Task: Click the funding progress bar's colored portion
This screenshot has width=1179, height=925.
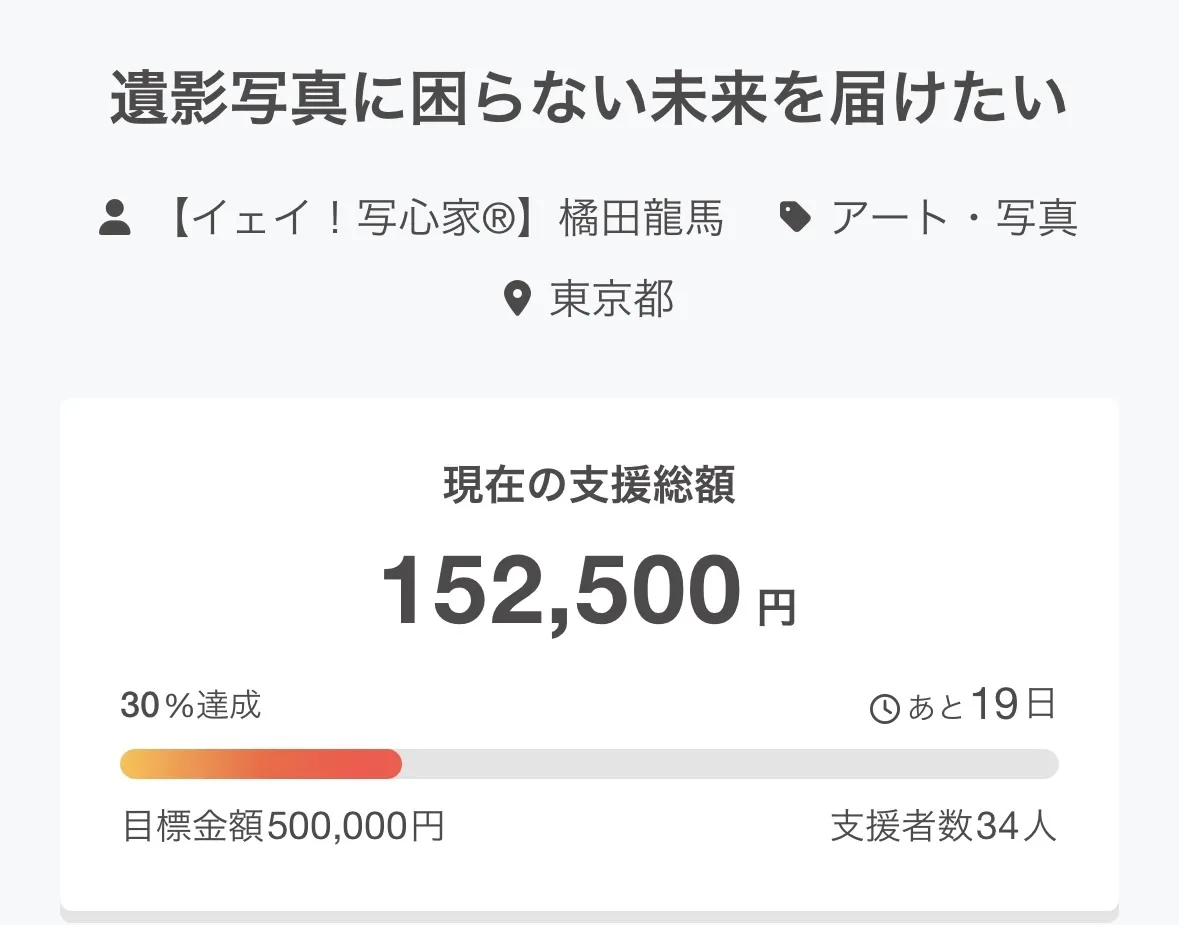Action: point(260,764)
